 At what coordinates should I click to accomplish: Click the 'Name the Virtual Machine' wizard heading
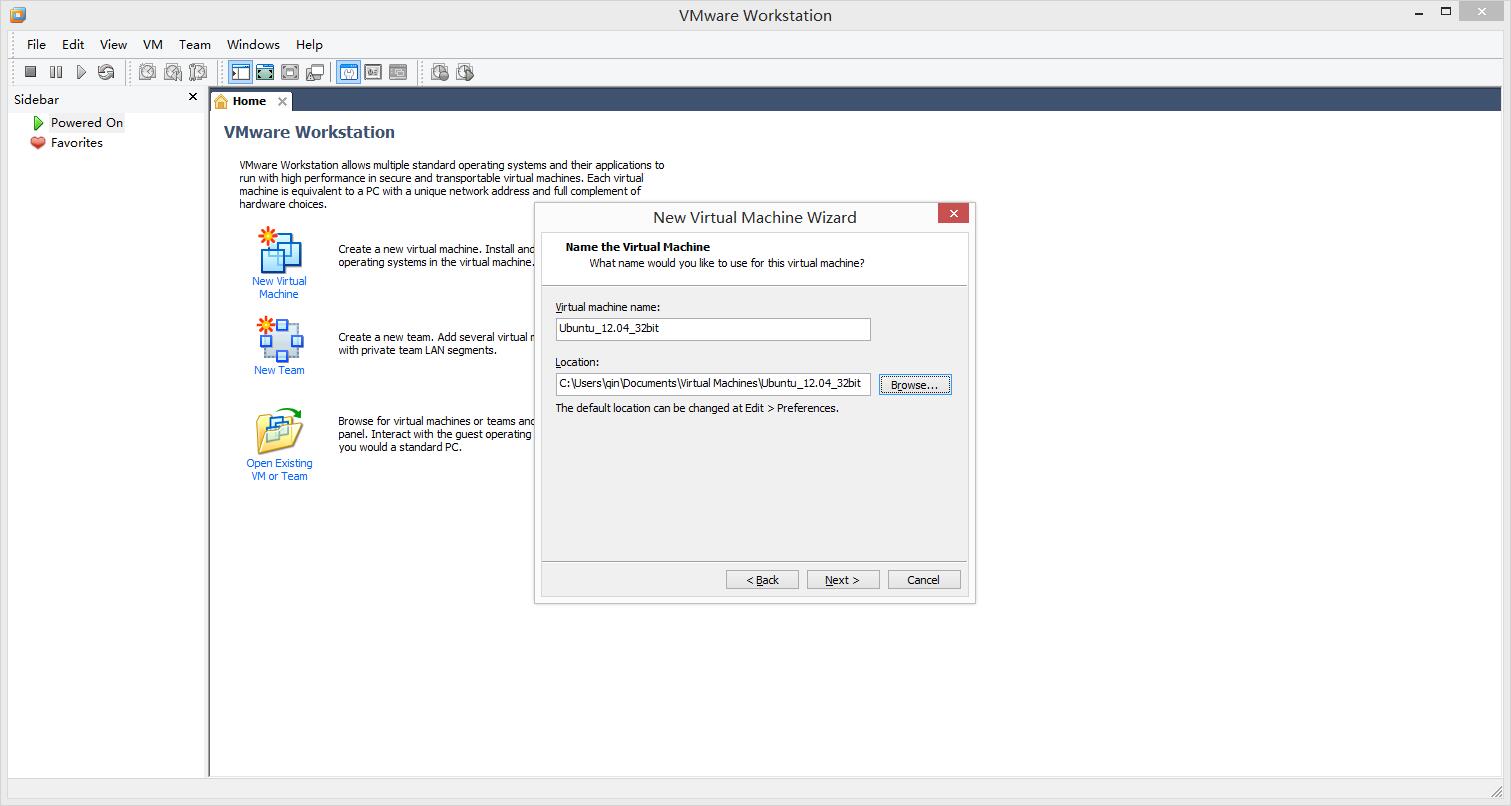638,247
